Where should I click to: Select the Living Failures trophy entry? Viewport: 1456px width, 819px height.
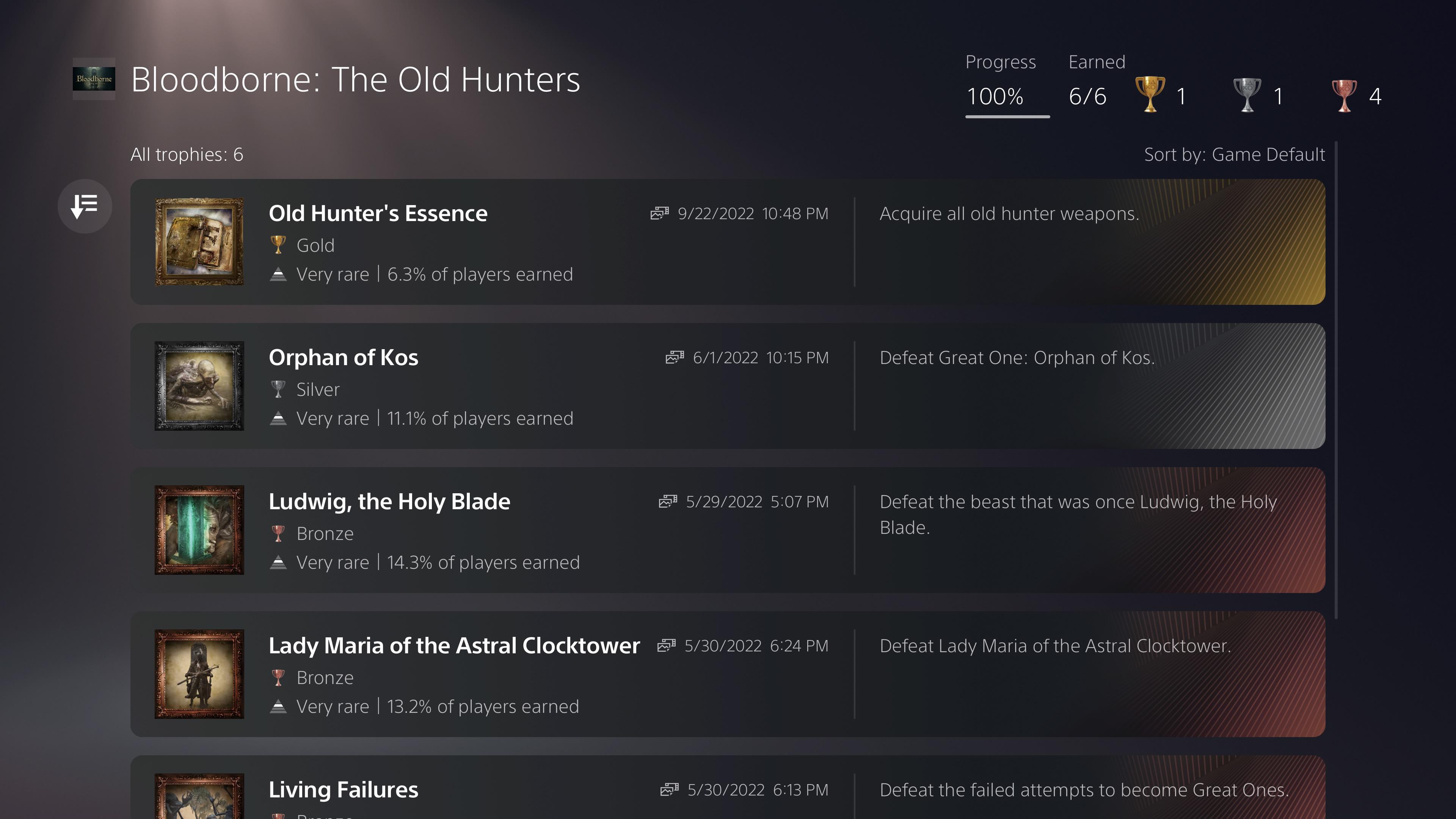point(344,789)
